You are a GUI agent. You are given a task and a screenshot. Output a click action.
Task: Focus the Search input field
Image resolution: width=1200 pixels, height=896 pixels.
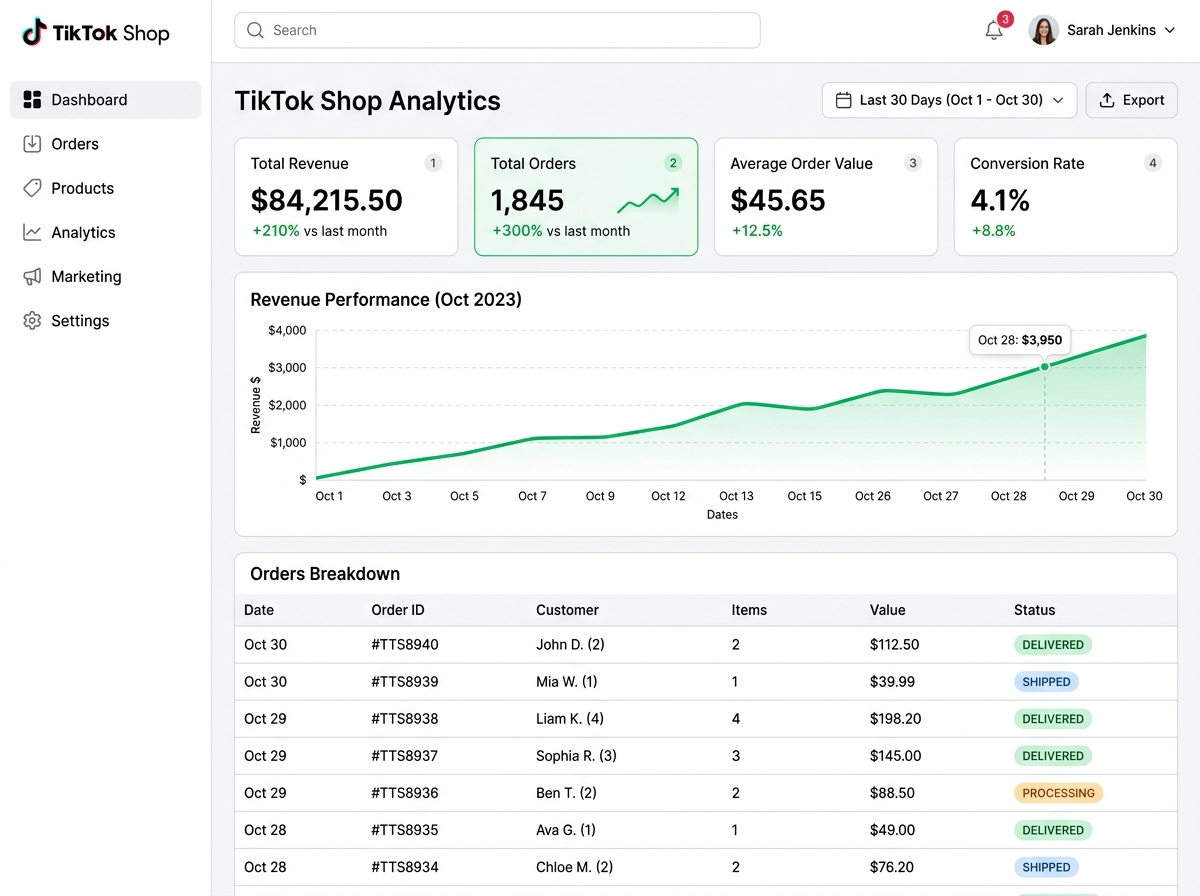pos(497,30)
